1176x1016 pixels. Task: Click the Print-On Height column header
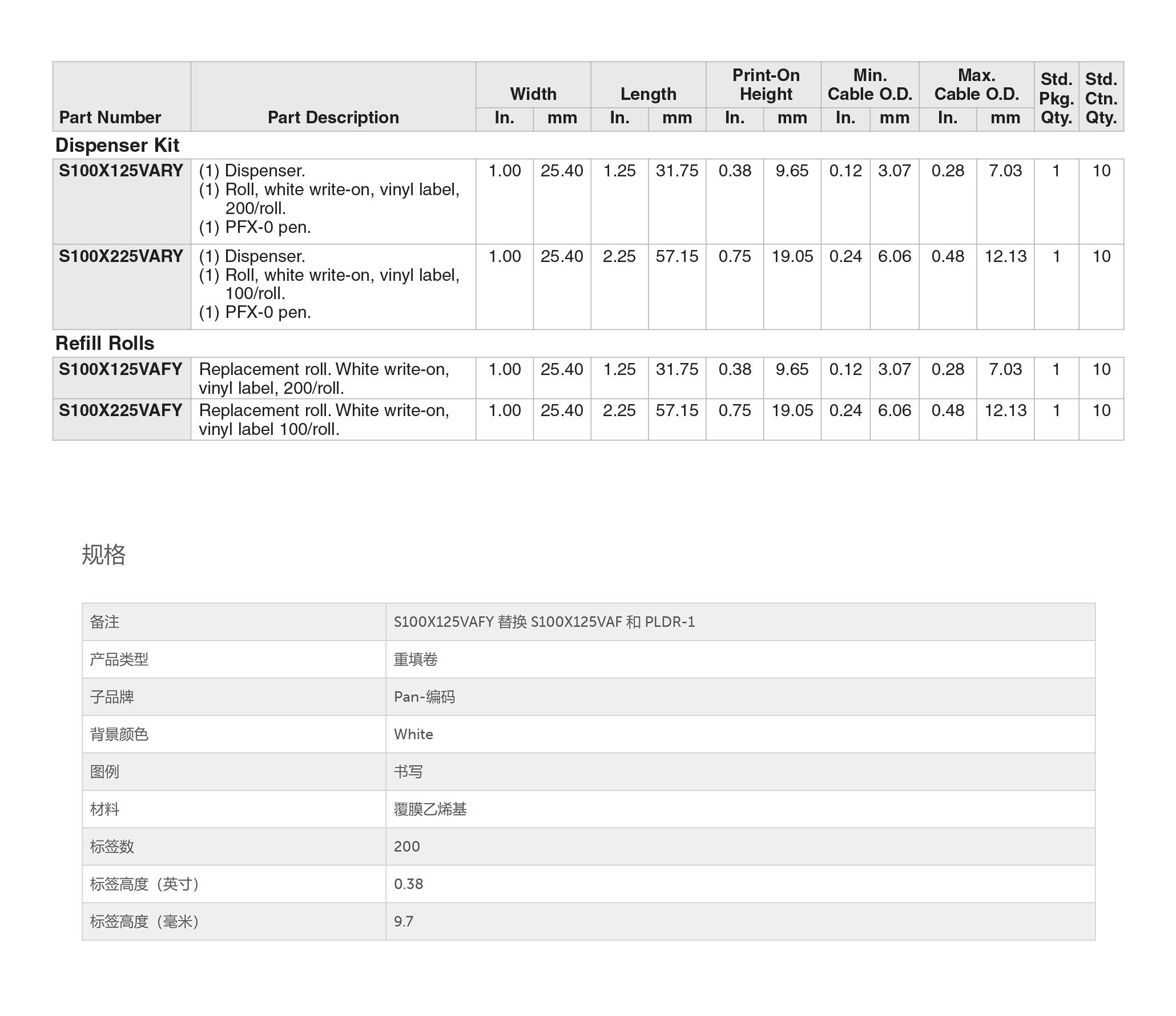tap(766, 84)
